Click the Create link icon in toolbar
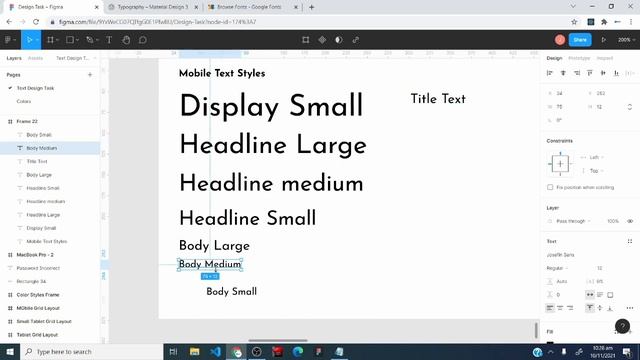Image resolution: width=640 pixels, height=360 pixels. pyautogui.click(x=356, y=40)
